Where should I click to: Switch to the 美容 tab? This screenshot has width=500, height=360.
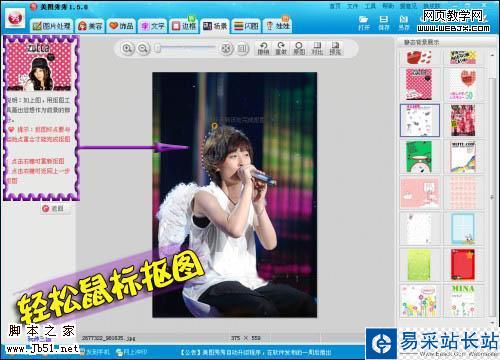click(x=90, y=26)
